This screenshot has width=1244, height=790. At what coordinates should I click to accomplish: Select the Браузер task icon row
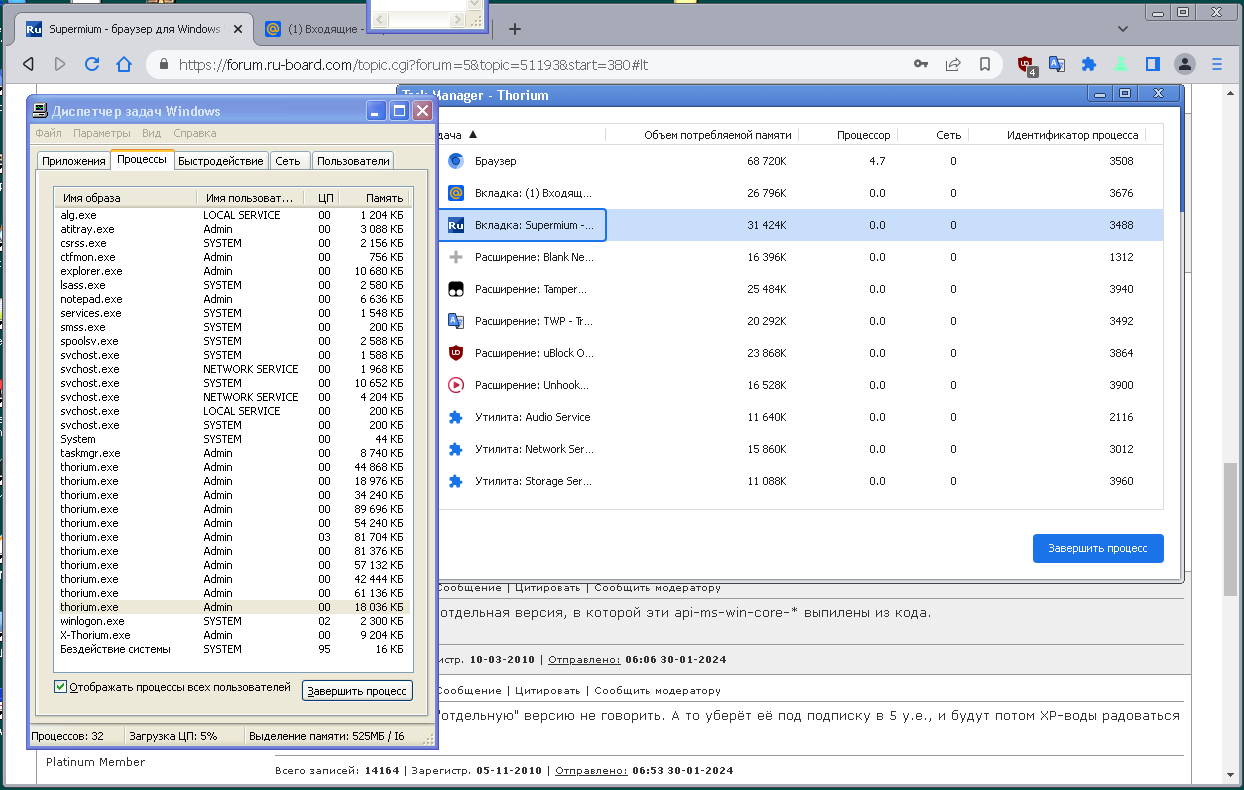coord(456,161)
